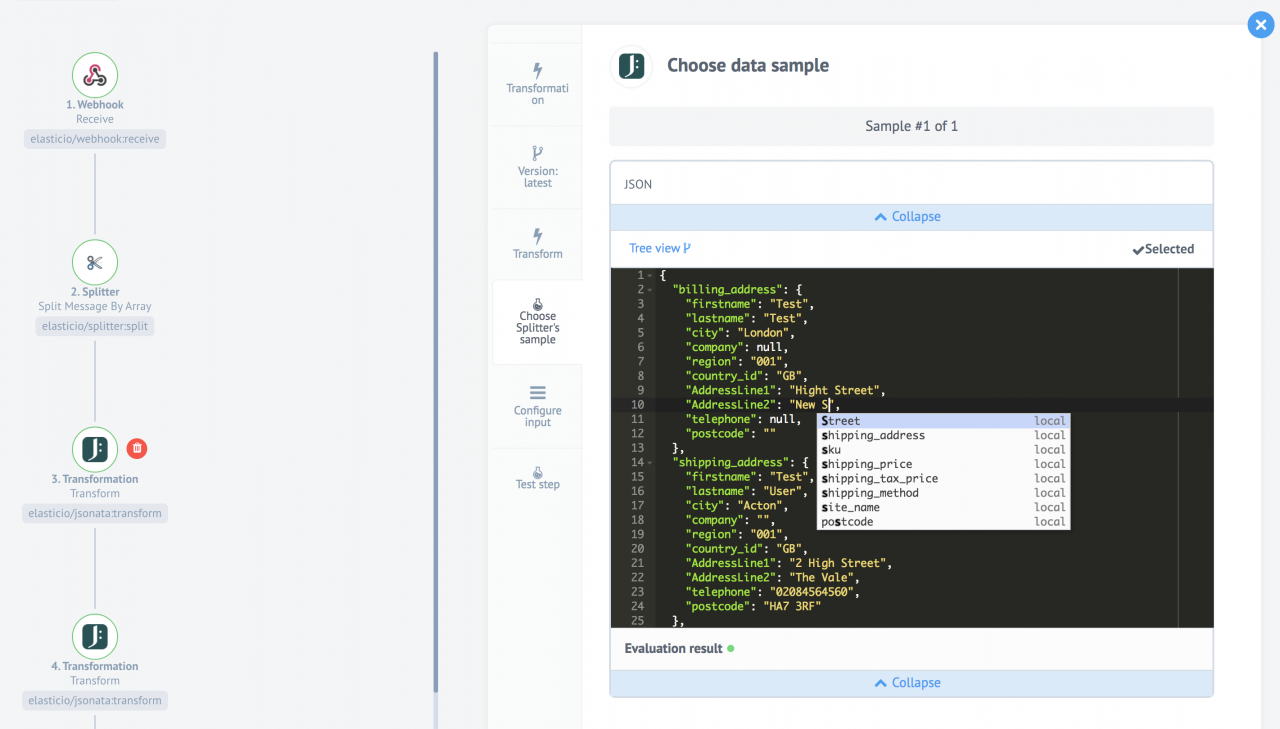The width and height of the screenshot is (1280, 729).
Task: Place cursor on "Acton" city value
Action: (762, 506)
